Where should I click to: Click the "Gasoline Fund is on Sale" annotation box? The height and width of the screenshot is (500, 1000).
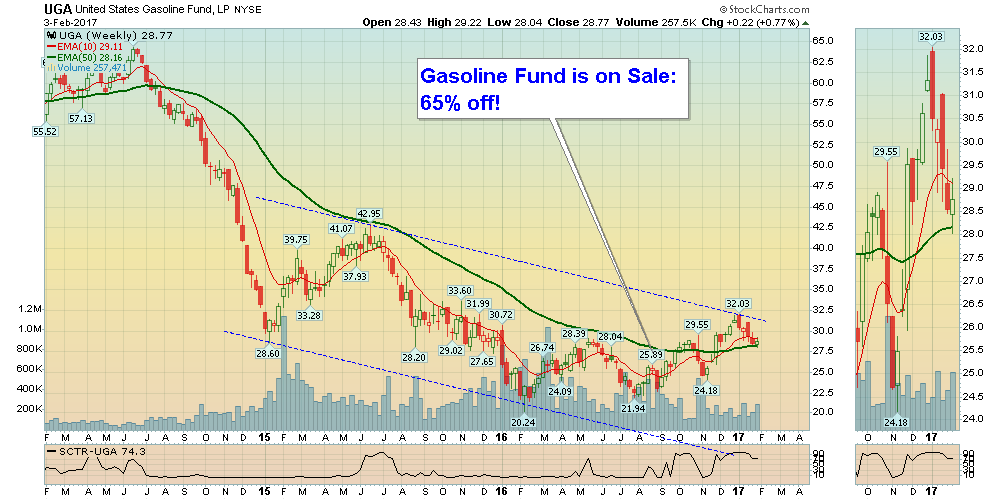[553, 89]
